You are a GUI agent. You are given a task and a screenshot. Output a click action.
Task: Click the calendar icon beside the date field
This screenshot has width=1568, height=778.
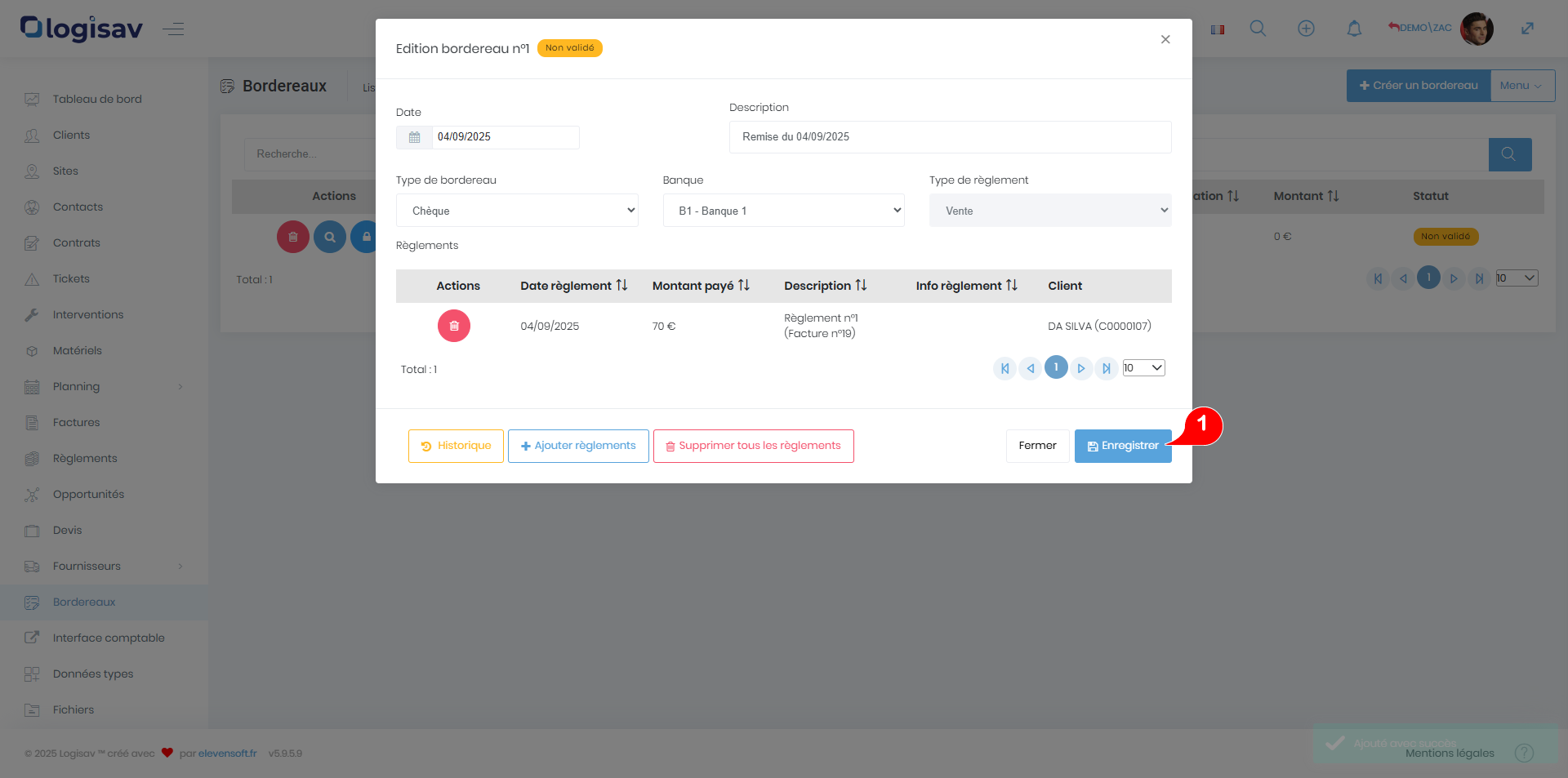414,137
